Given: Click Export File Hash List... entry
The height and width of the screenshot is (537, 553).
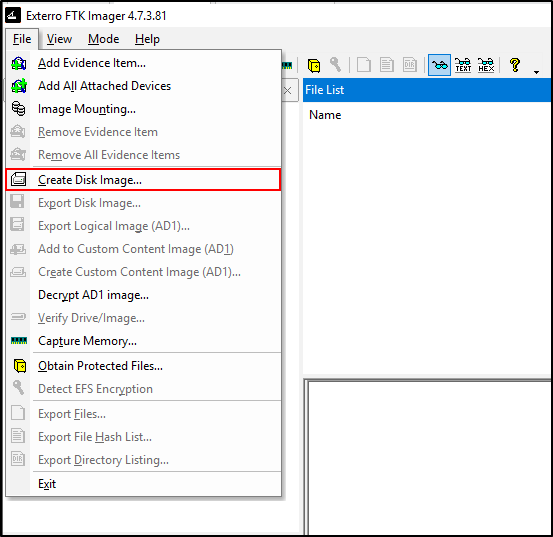Looking at the screenshot, I should 144,437.
